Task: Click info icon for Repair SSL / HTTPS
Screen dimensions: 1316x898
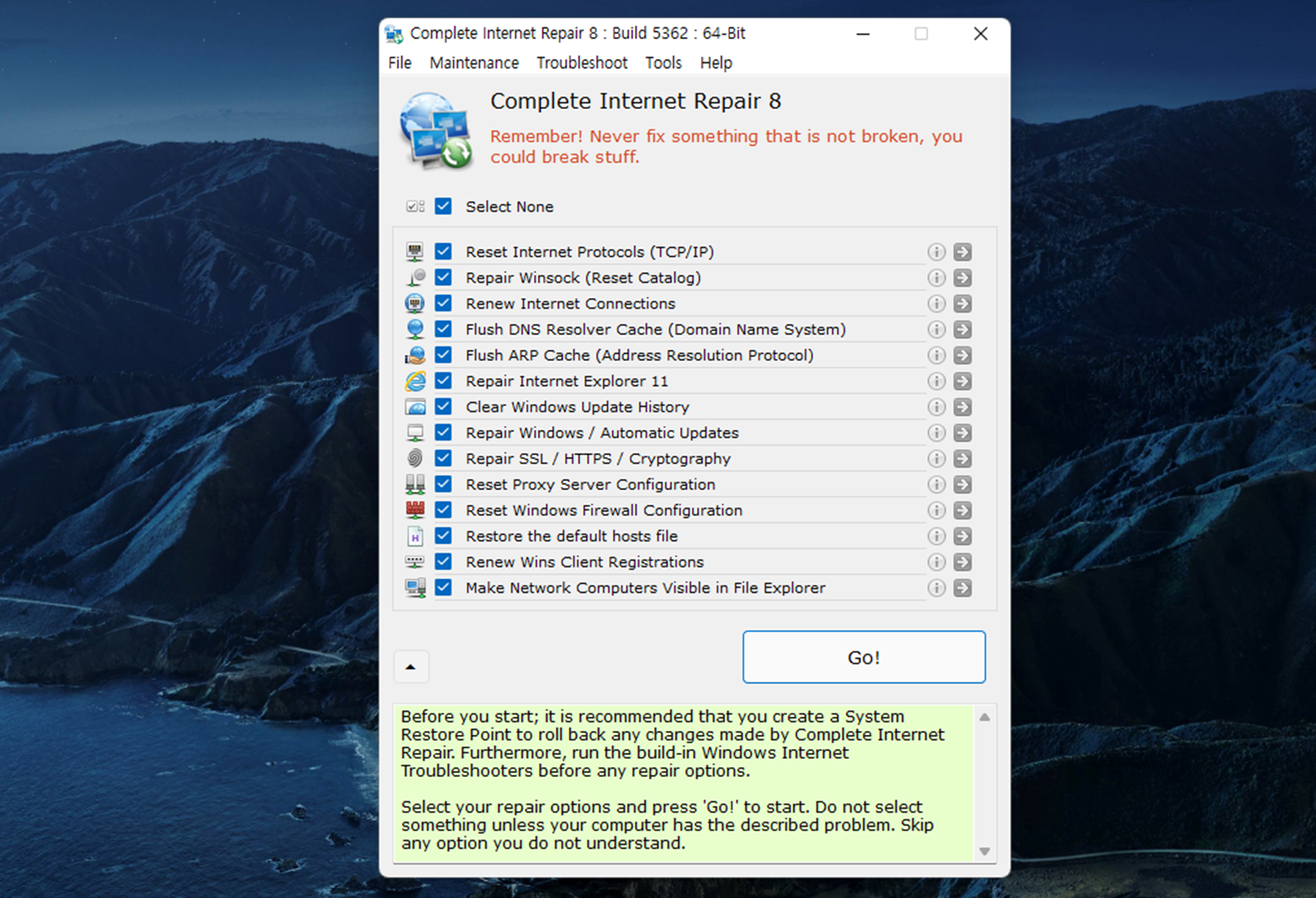Action: 936,459
